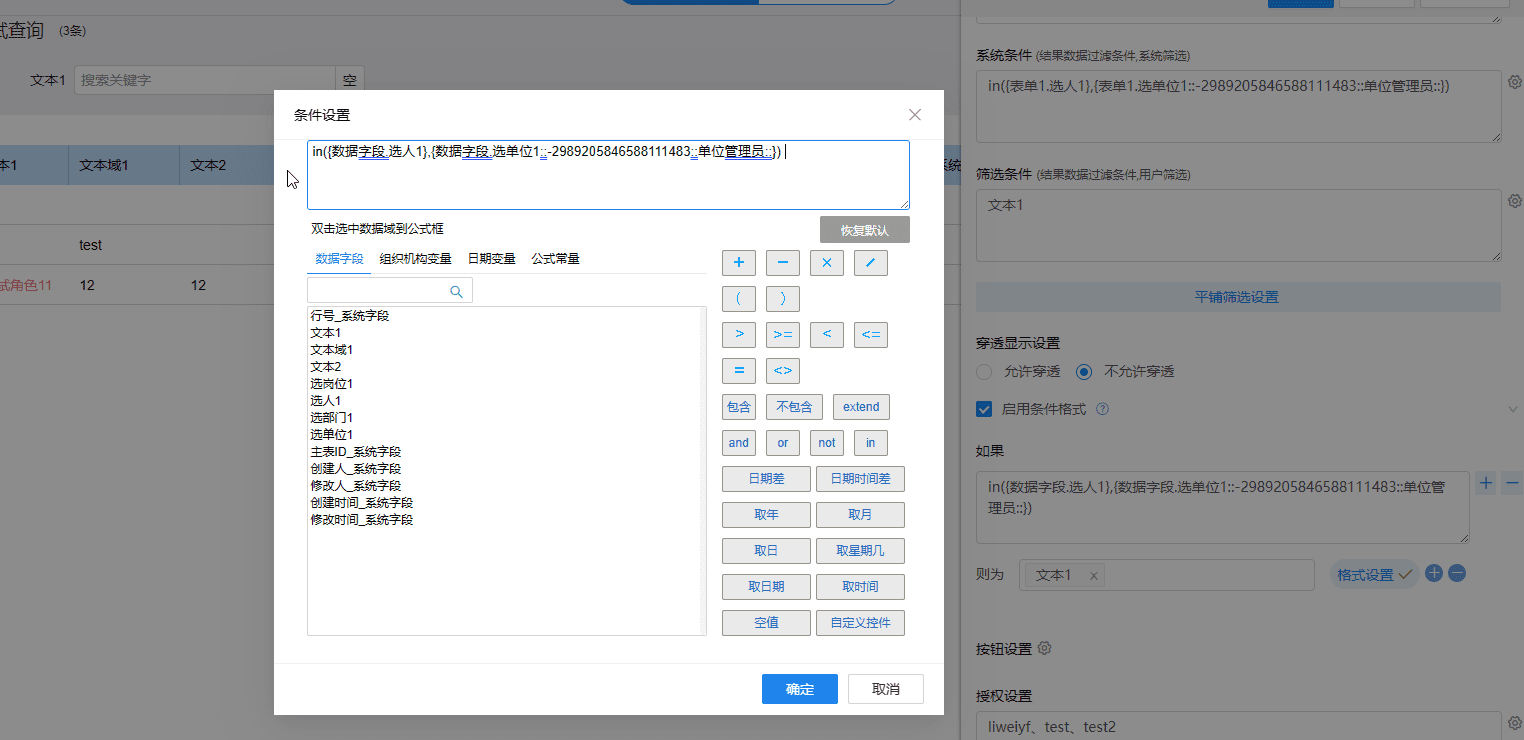Select 允许穿透 radio option
This screenshot has width=1524, height=740.
[x=984, y=371]
